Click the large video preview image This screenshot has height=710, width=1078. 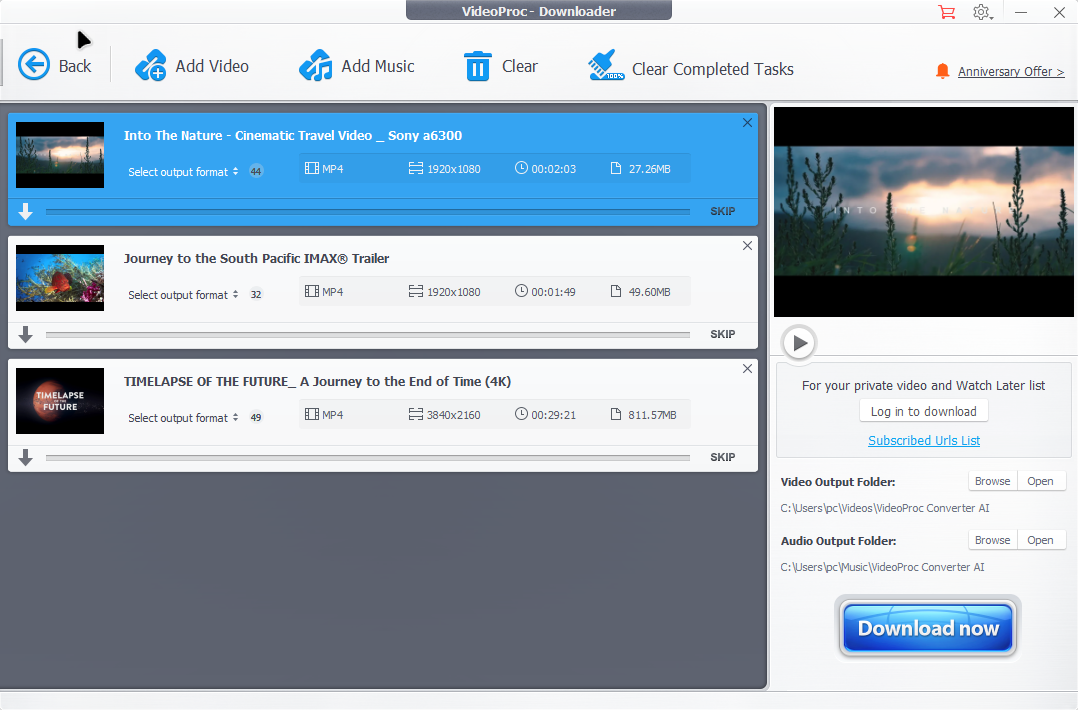[x=923, y=212]
